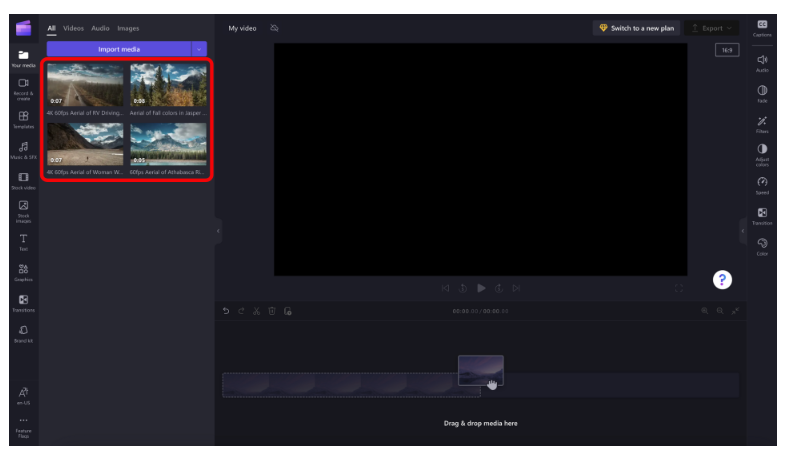Change the en-US language setting
This screenshot has height=463, width=802.
pos(24,396)
